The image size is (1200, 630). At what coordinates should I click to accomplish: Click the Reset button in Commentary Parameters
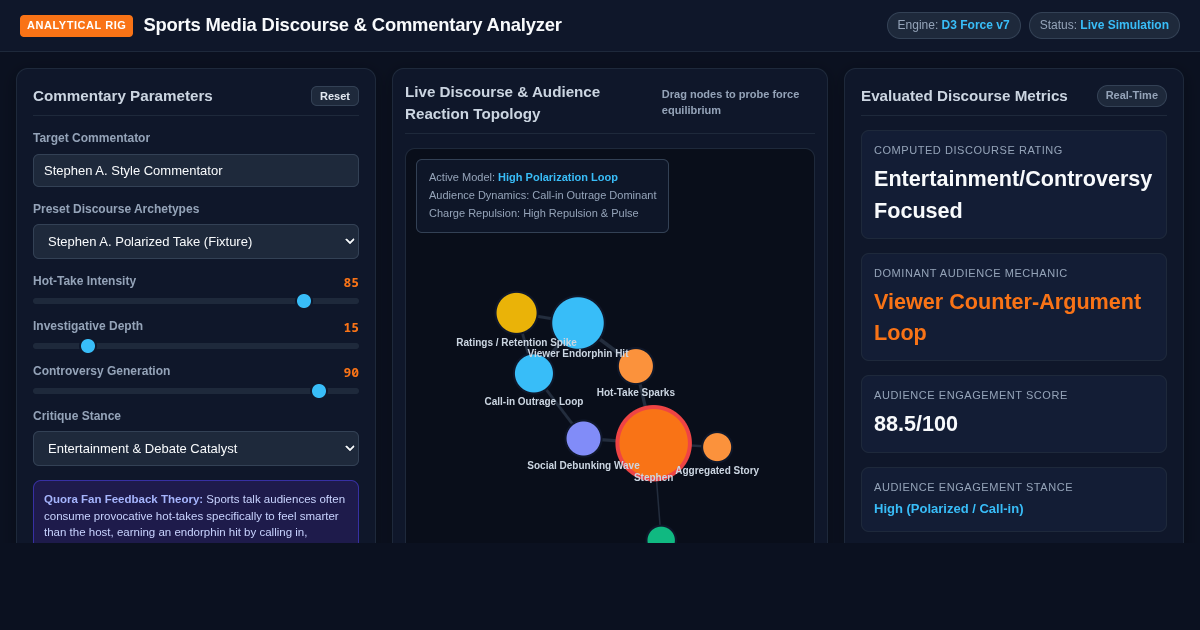click(x=335, y=96)
